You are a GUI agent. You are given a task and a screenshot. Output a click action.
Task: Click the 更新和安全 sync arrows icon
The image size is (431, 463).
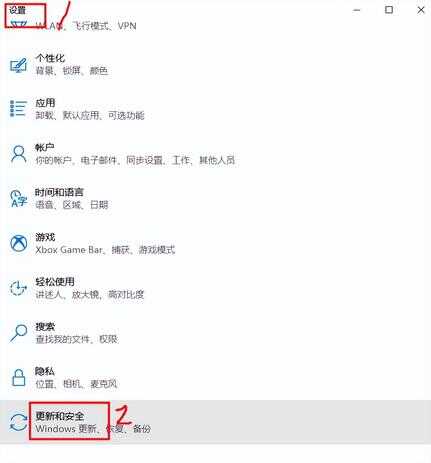(18, 422)
